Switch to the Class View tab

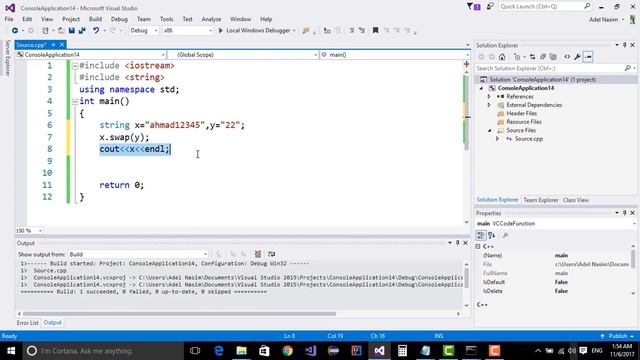[x=576, y=200]
